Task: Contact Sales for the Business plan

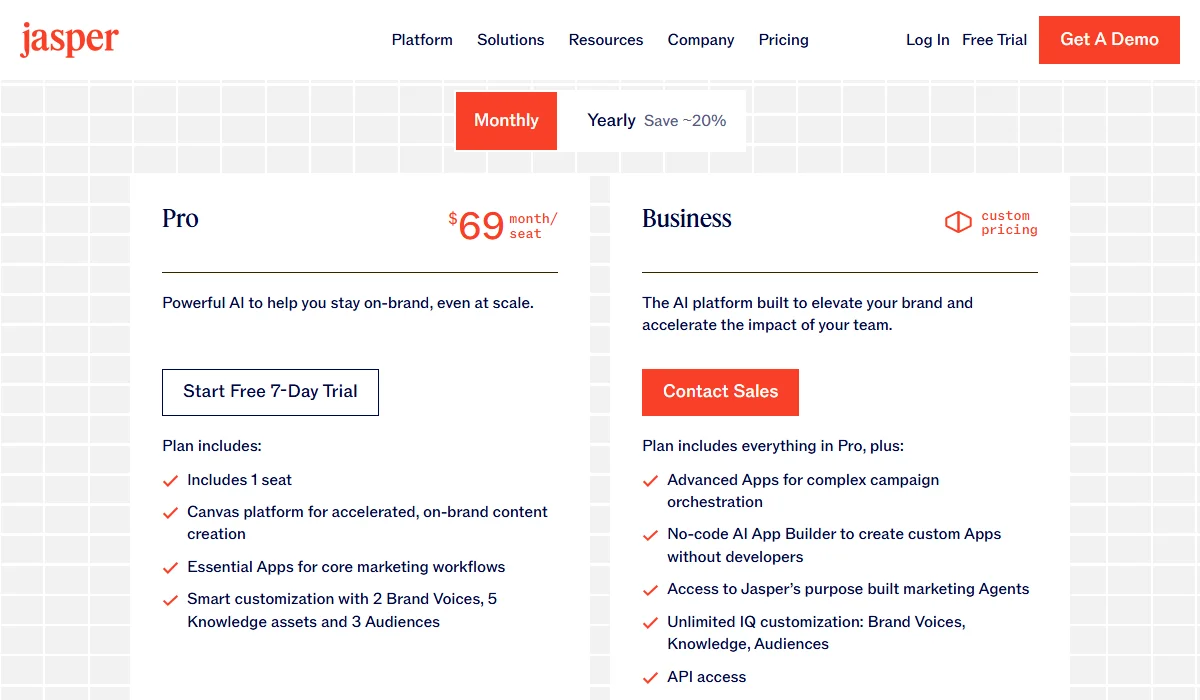Action: tap(720, 392)
